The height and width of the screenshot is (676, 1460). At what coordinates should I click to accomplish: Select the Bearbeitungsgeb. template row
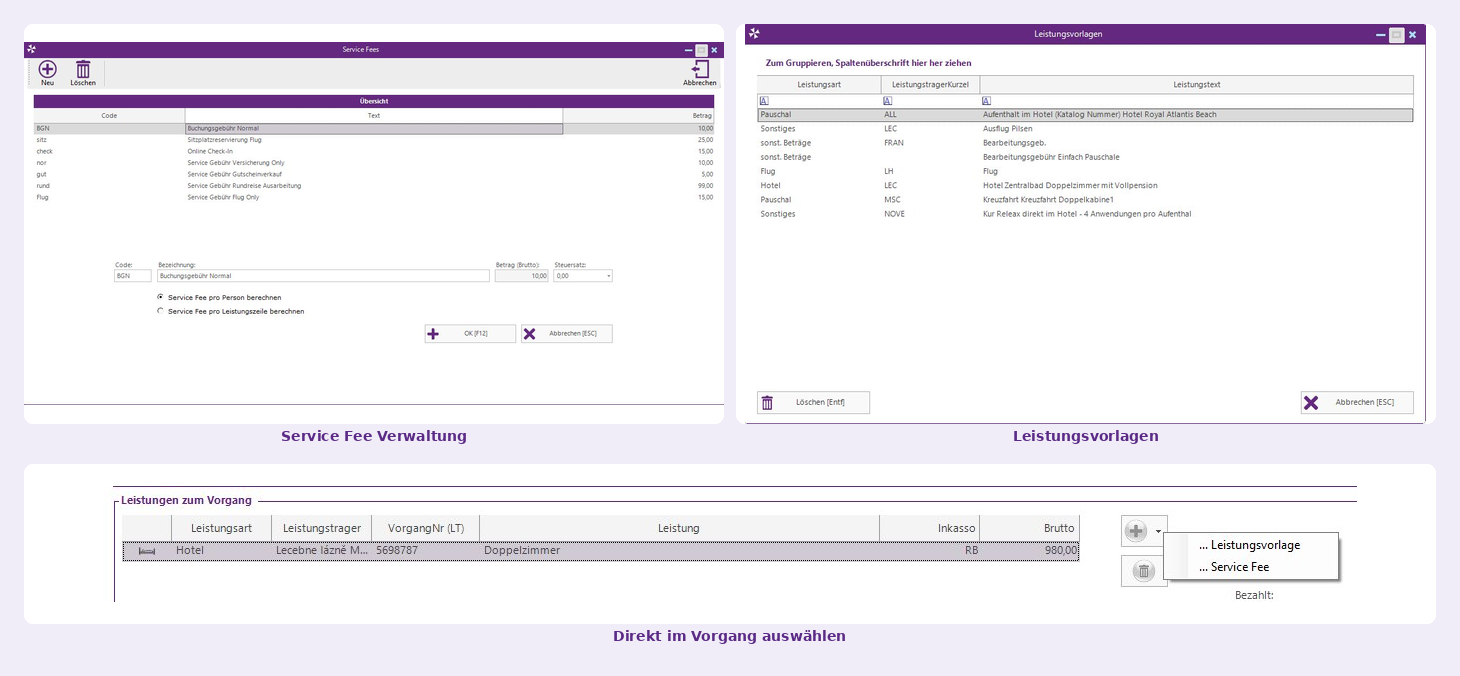coord(1085,143)
